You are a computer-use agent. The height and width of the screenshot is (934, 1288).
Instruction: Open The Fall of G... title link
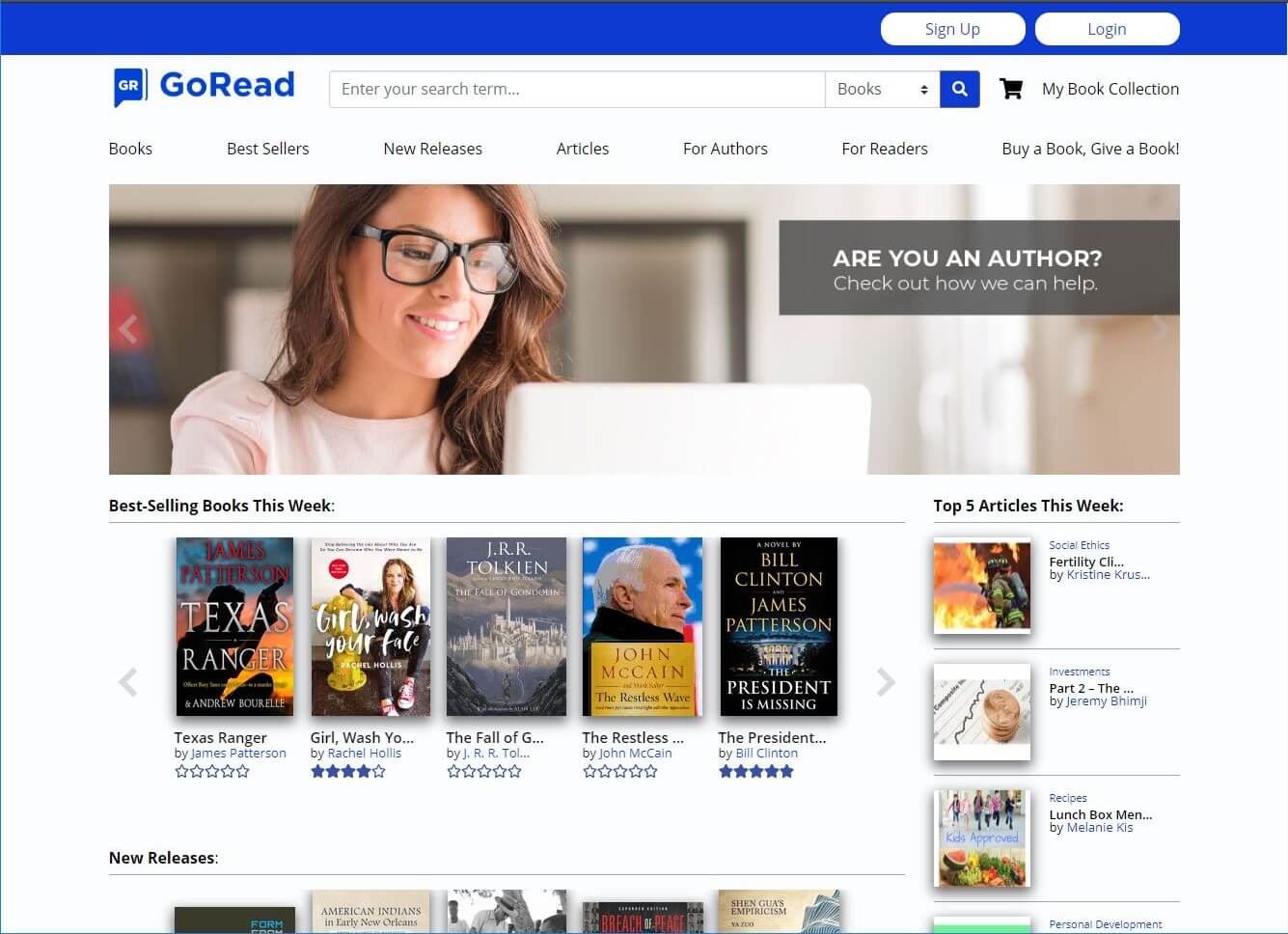pyautogui.click(x=495, y=737)
